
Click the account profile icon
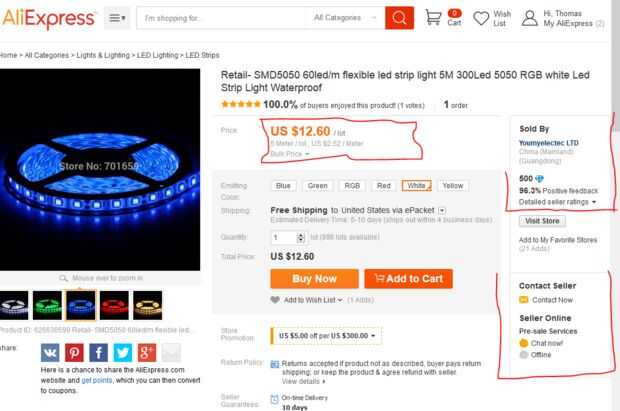(529, 18)
